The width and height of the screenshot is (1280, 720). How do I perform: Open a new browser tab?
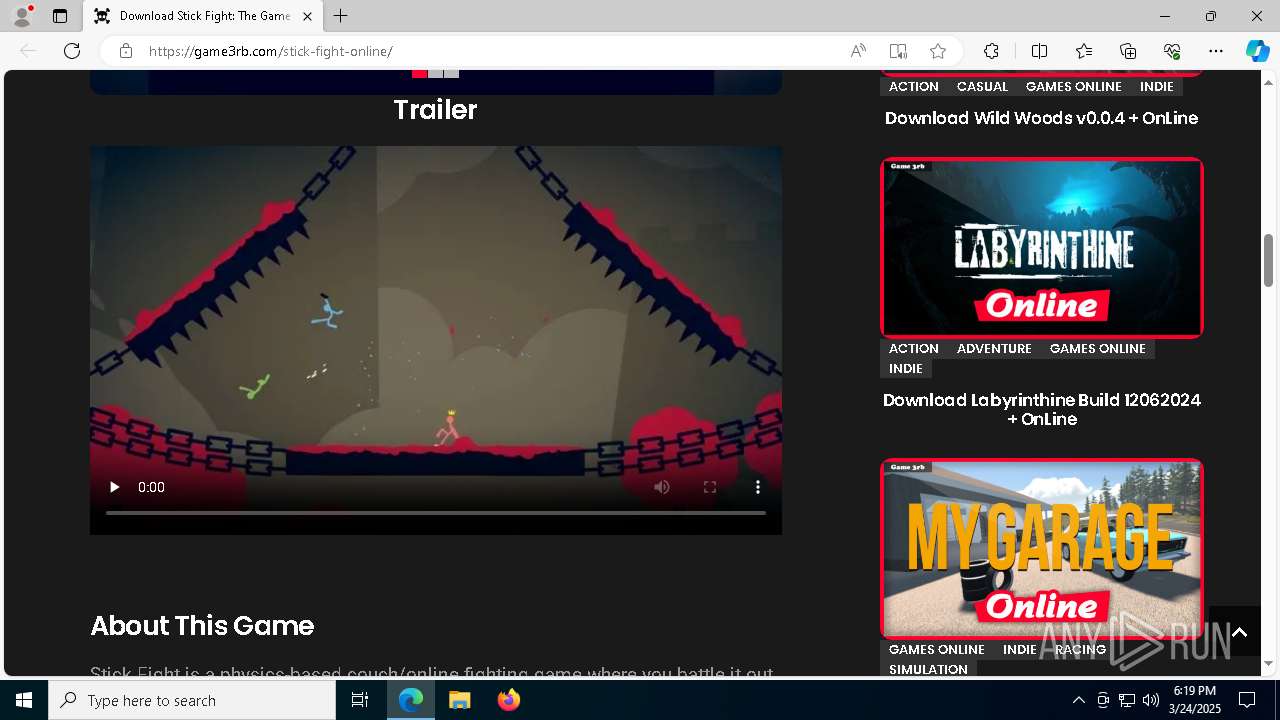point(341,16)
